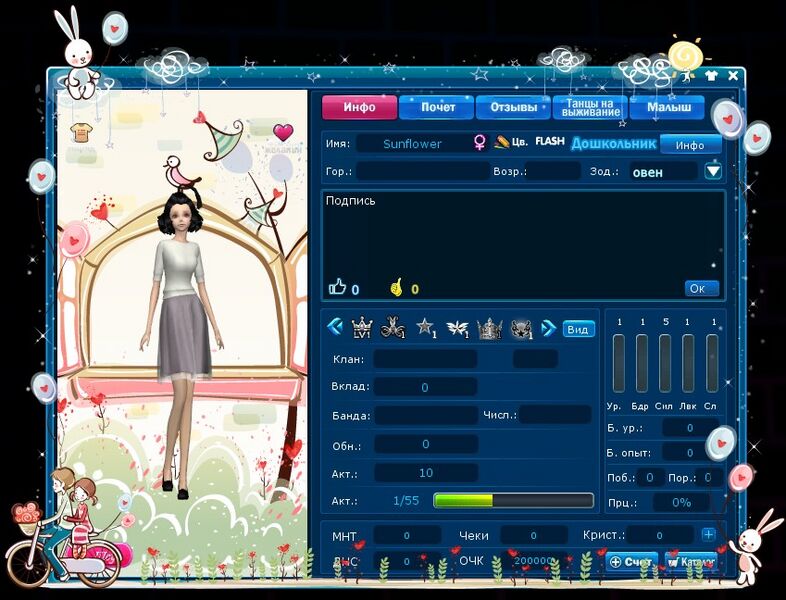Click the colored pencil Цв. icon
This screenshot has height=600, width=786.
(502, 143)
